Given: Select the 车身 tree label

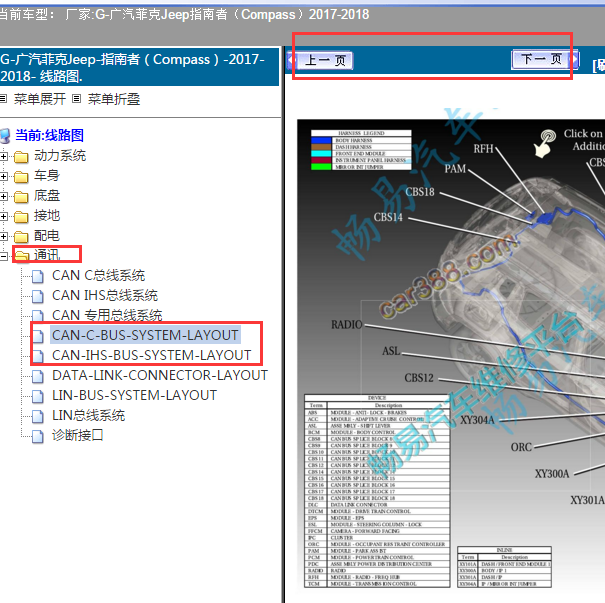Looking at the screenshot, I should pyautogui.click(x=47, y=176).
